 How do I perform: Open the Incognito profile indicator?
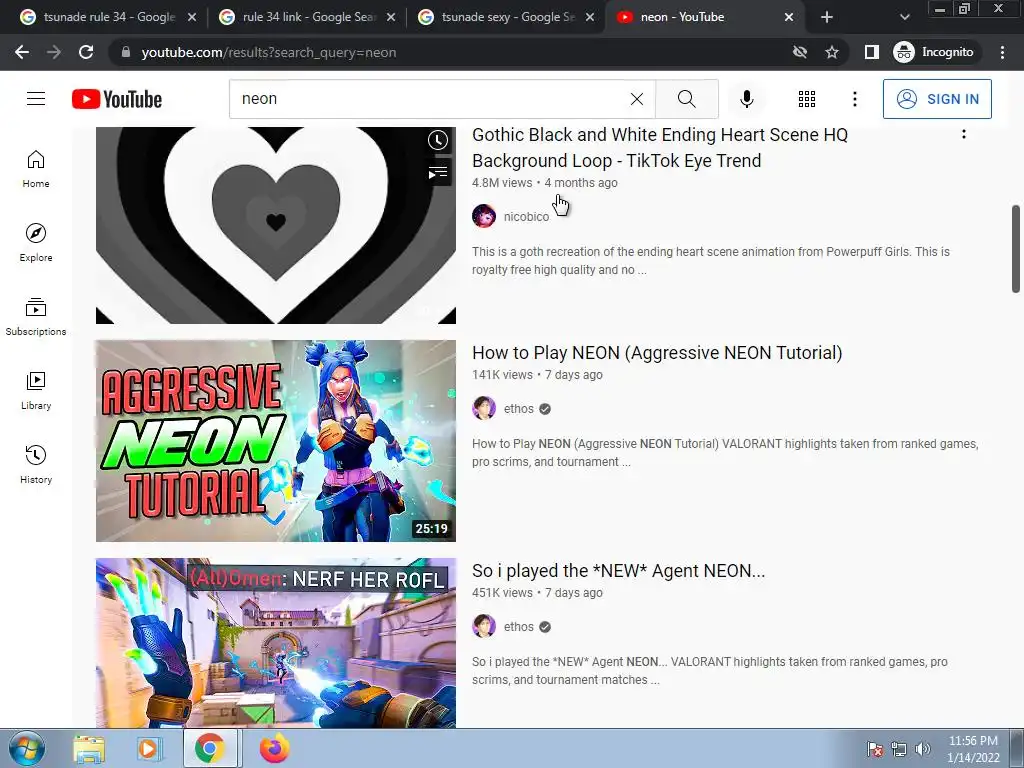[x=934, y=52]
